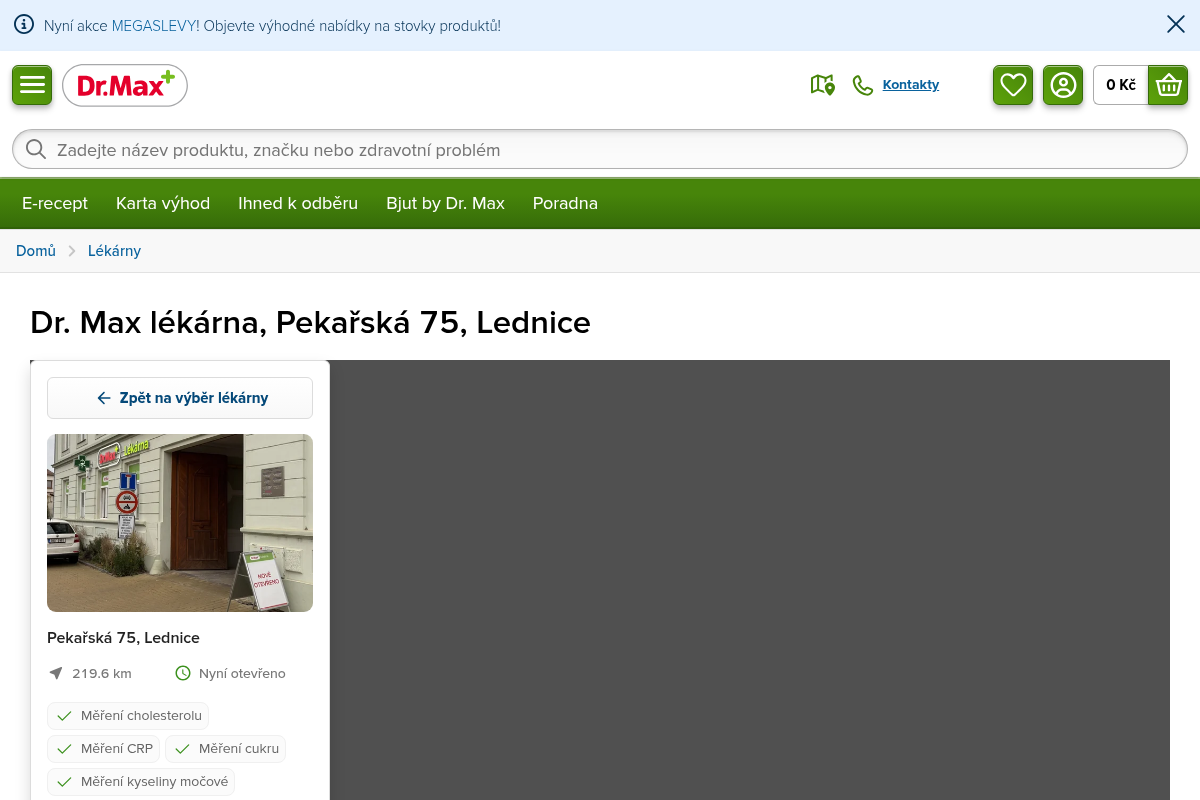Open Ihned k odběru menu item
1200x800 pixels.
pyautogui.click(x=298, y=204)
